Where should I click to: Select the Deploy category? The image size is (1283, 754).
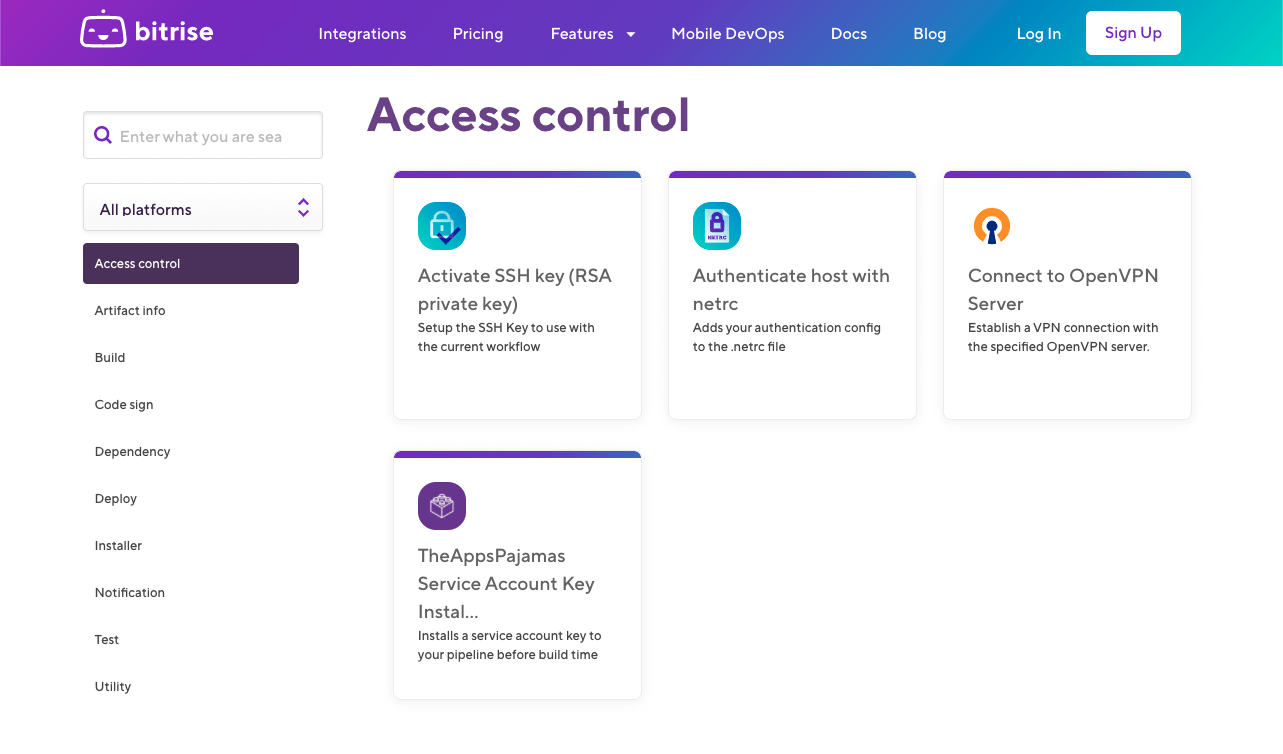(x=116, y=498)
